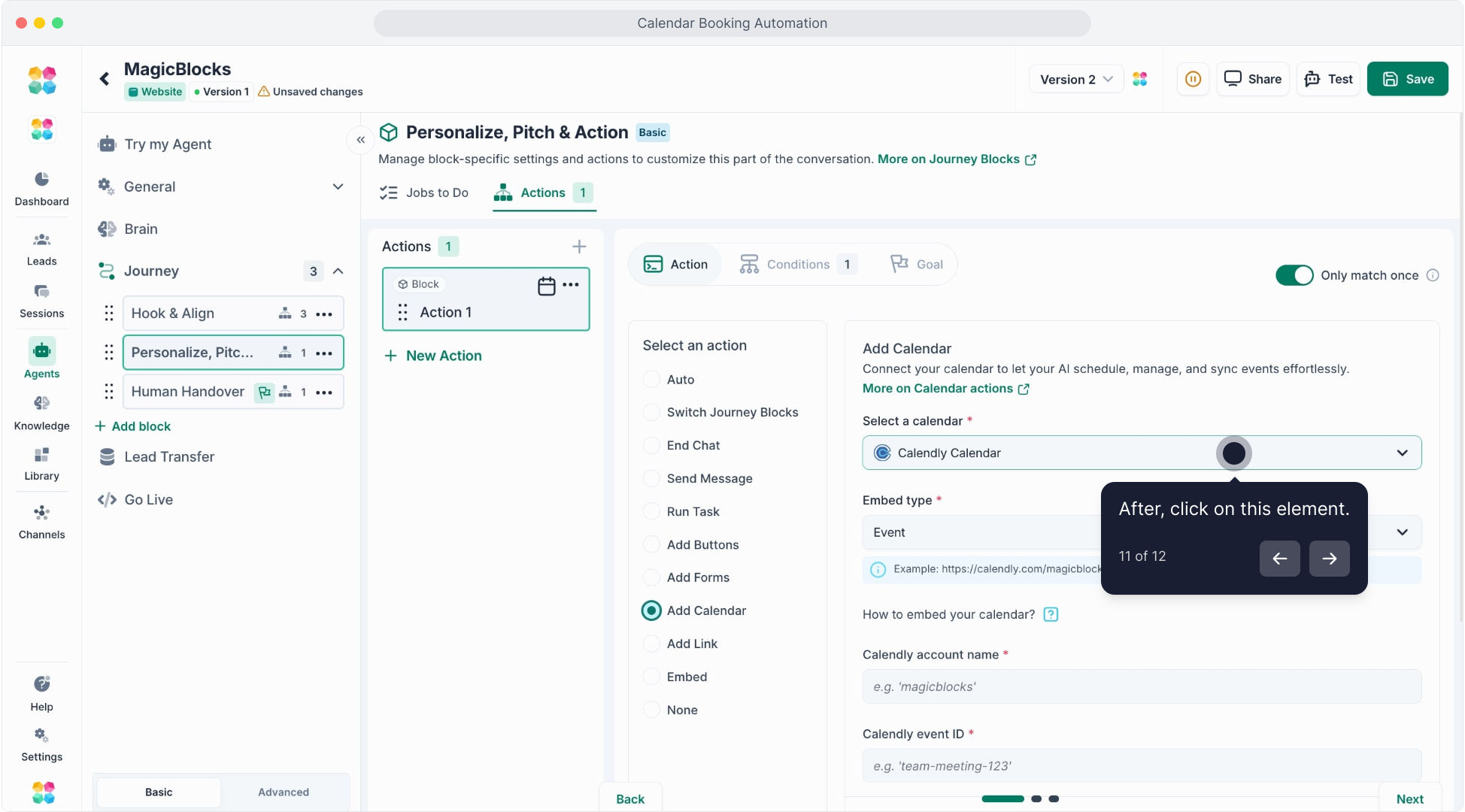Open the Version 2 dropdown
This screenshot has height=812, width=1465.
[x=1075, y=79]
